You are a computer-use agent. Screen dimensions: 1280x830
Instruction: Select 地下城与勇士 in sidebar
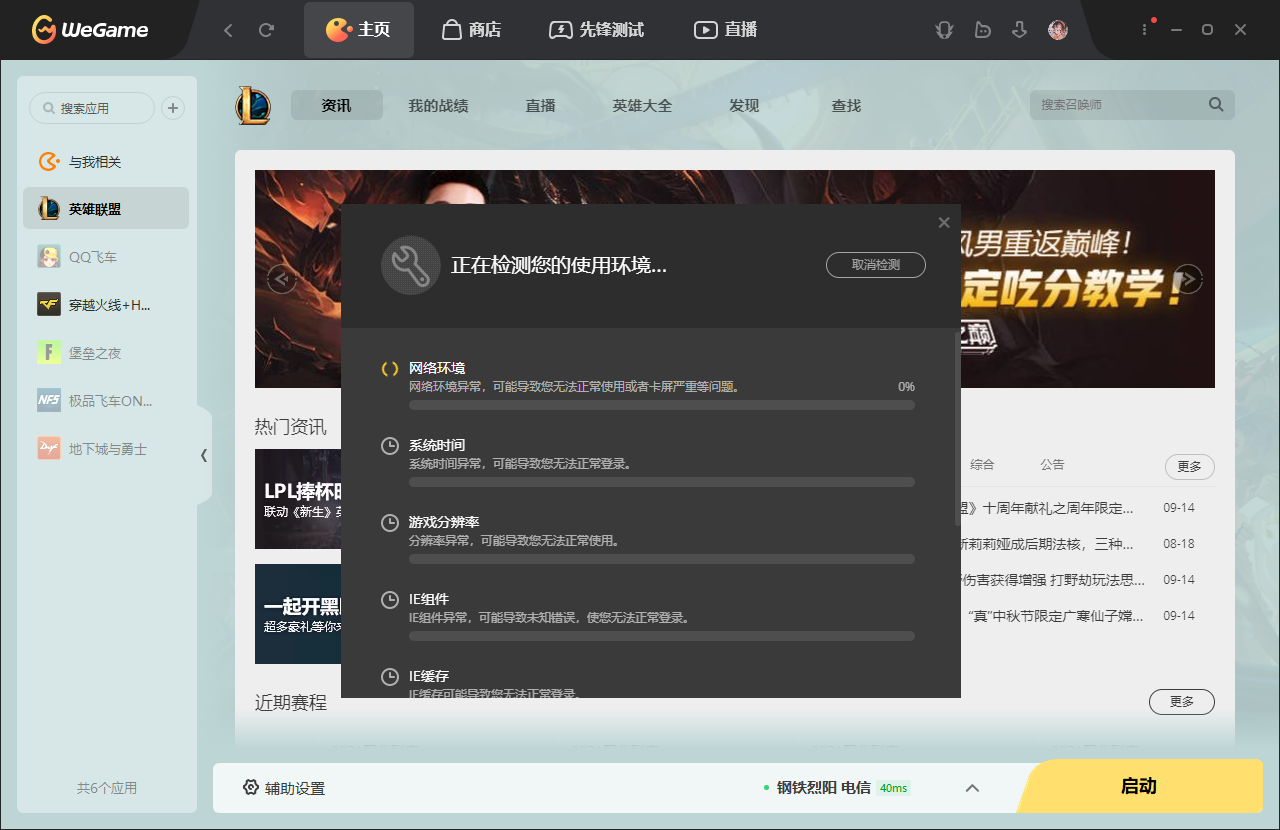106,449
